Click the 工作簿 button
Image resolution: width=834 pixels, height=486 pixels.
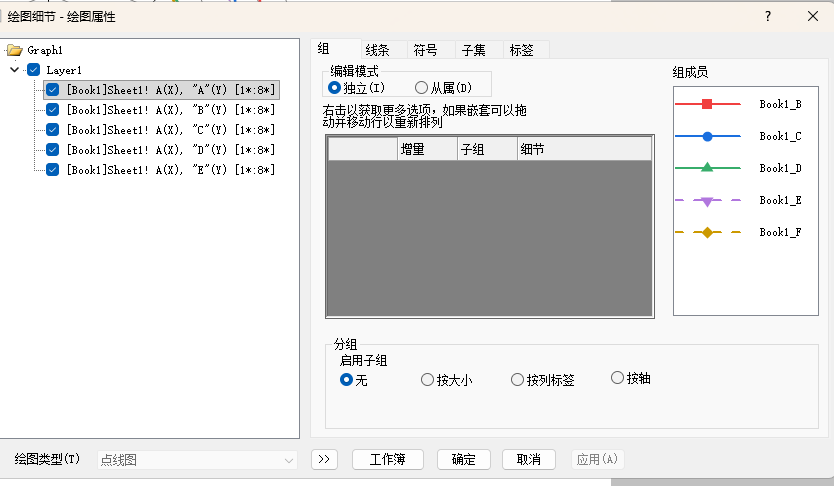pos(388,459)
